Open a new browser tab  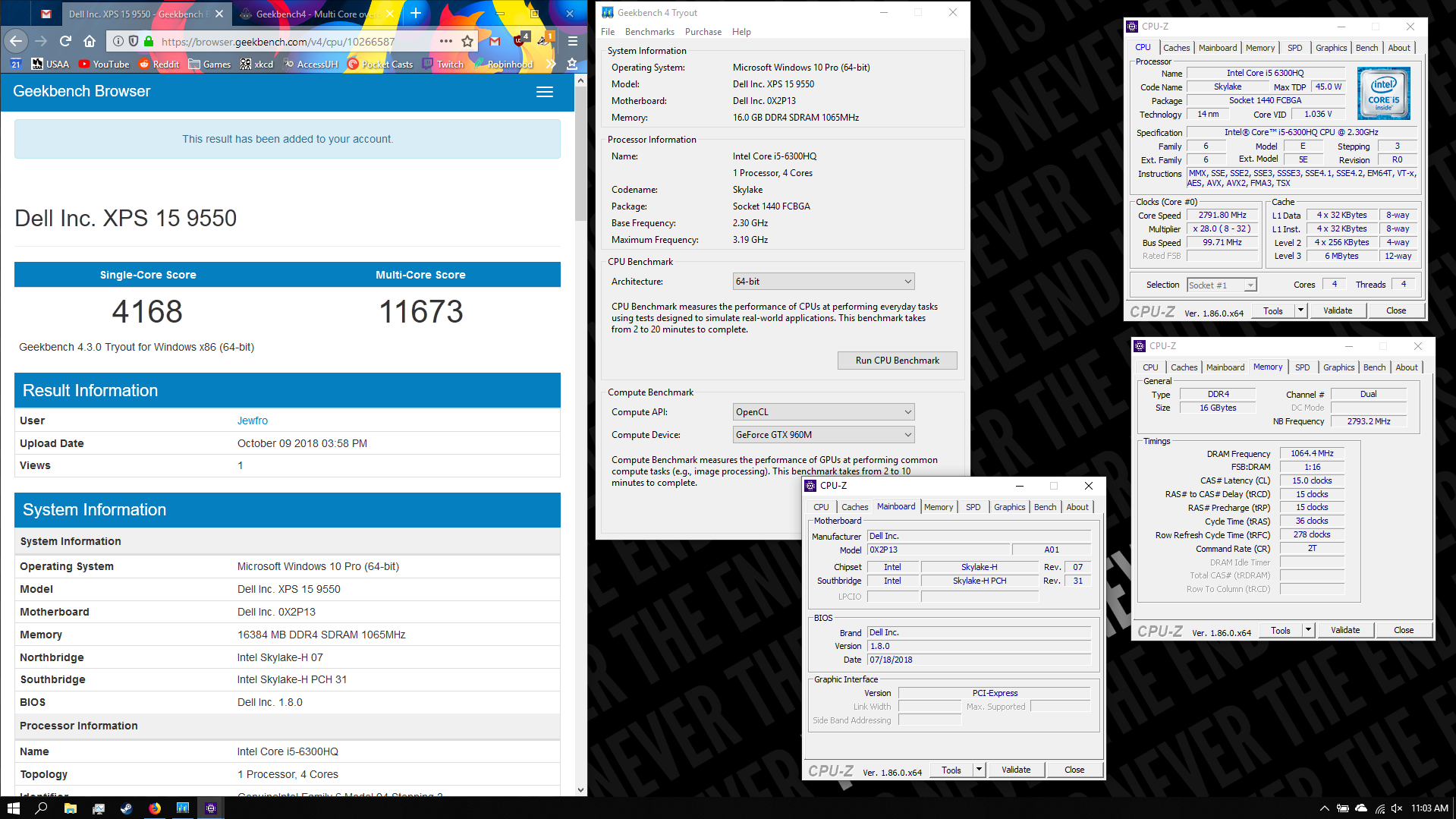tap(416, 13)
